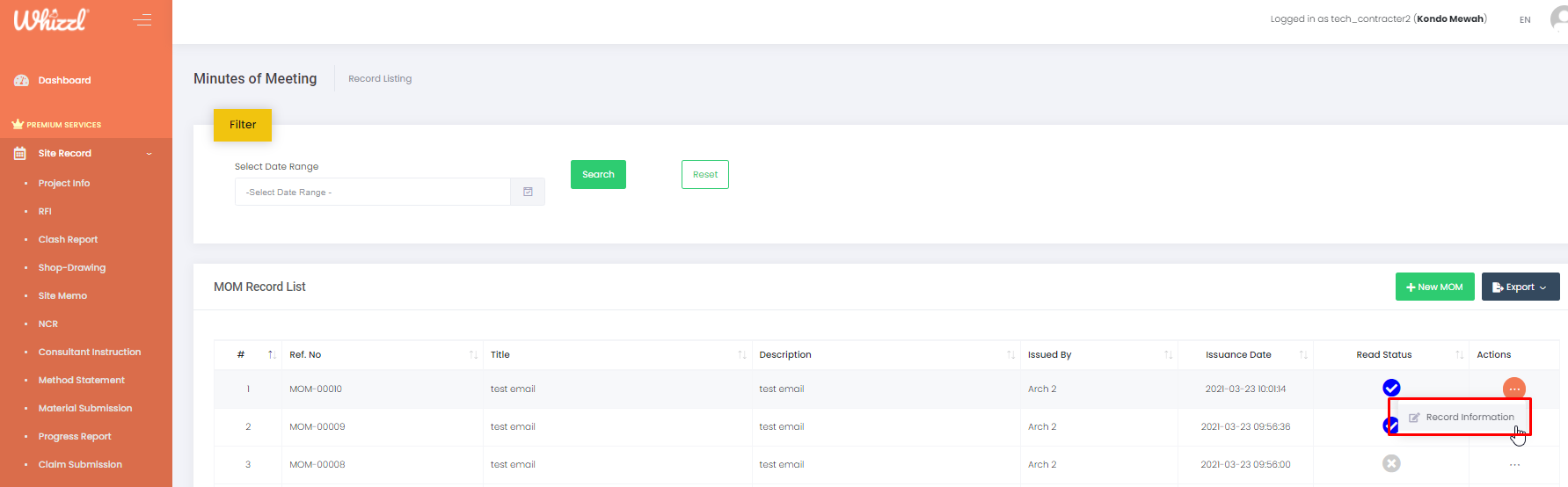The width and height of the screenshot is (1568, 487).
Task: Collapse the sidebar with hamburger icon
Action: [x=142, y=19]
